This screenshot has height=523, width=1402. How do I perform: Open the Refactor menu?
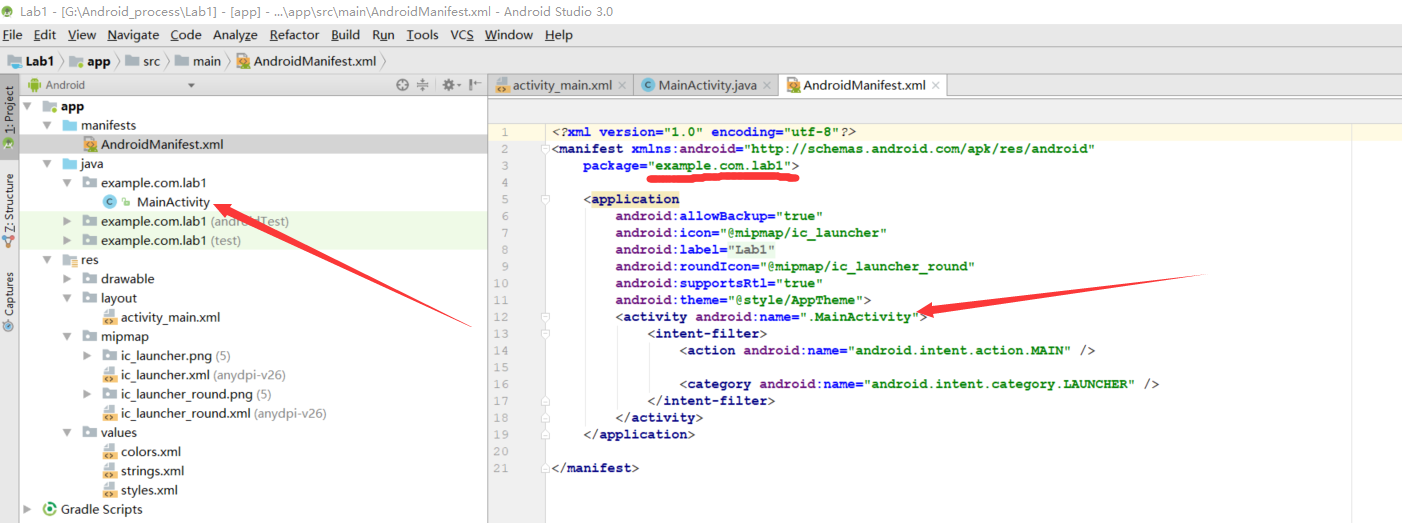[x=295, y=35]
